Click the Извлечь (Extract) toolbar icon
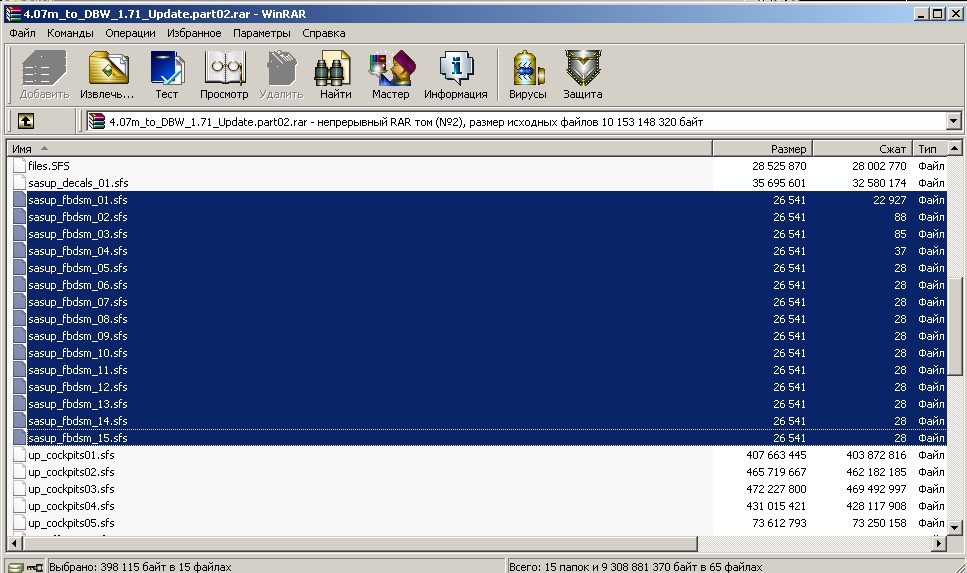This screenshot has width=967, height=573. tap(107, 75)
